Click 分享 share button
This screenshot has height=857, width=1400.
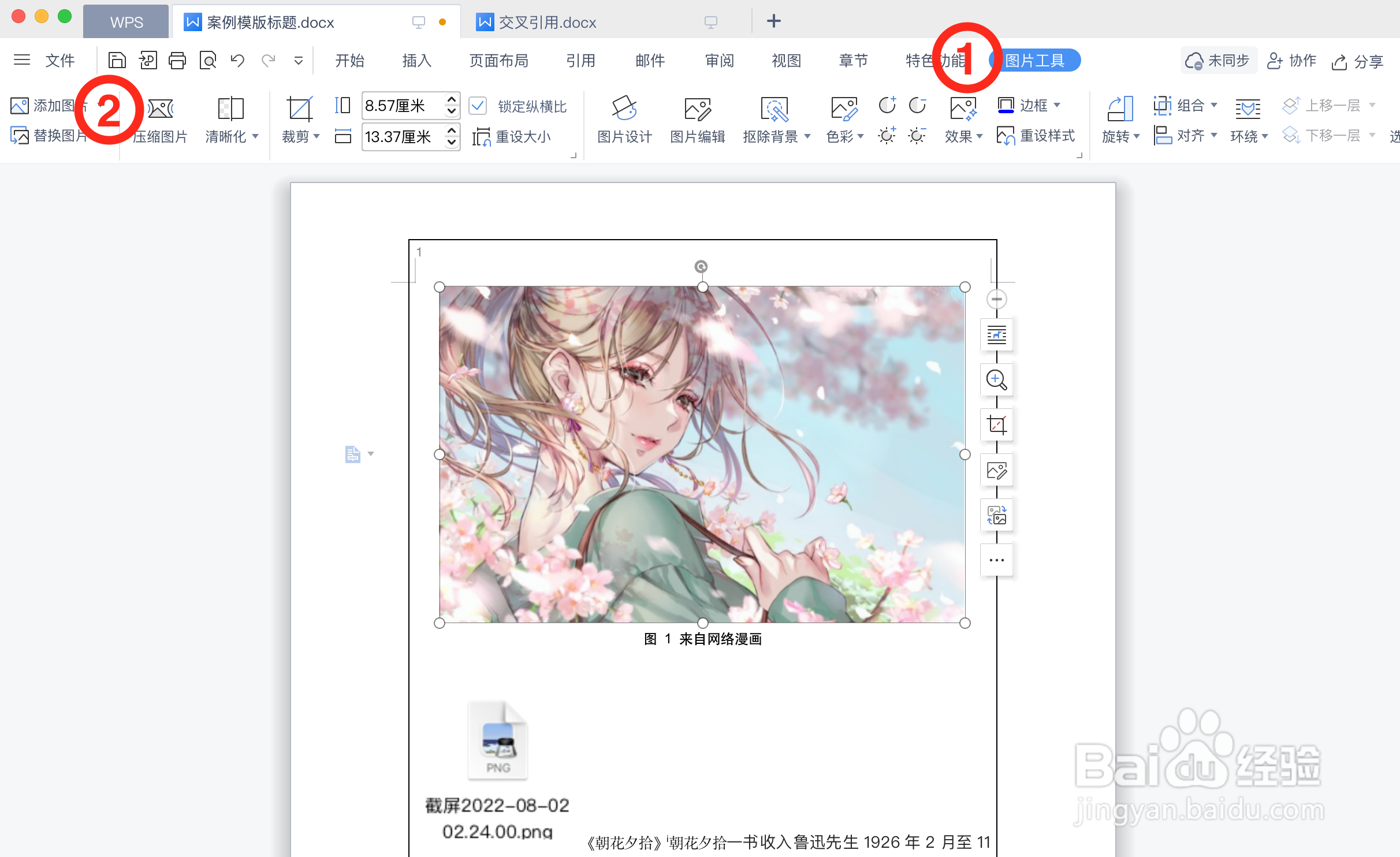tap(1357, 61)
